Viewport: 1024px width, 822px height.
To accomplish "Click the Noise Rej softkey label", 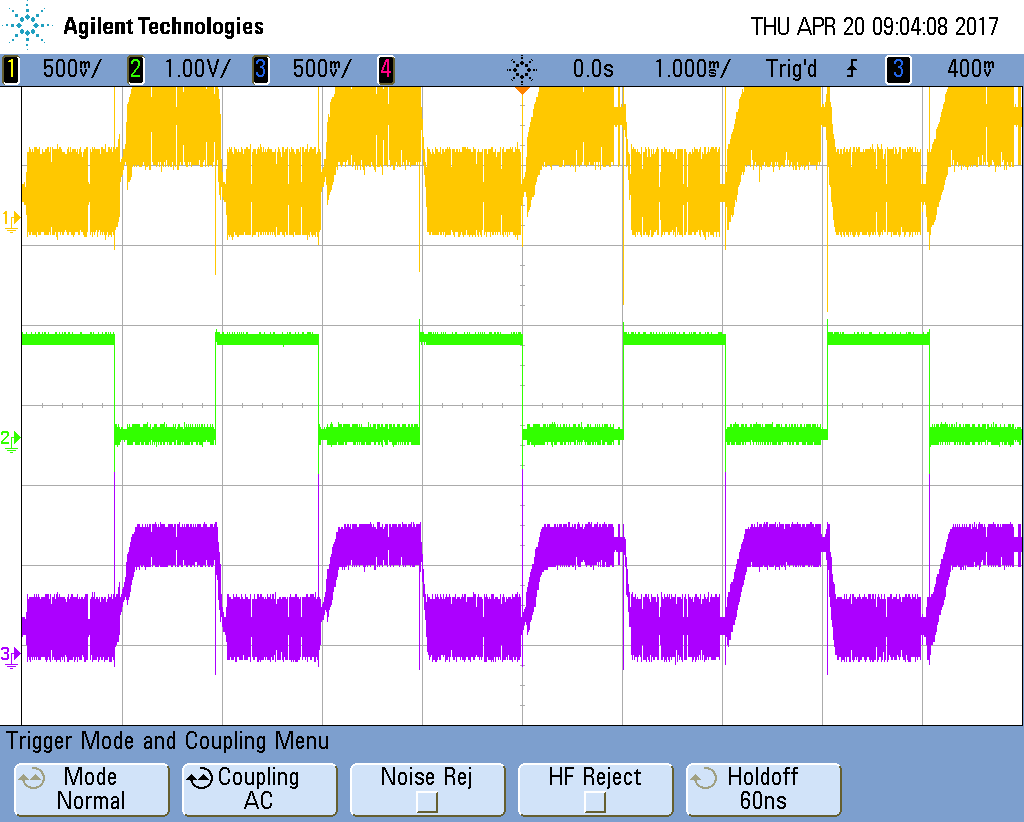I will [x=426, y=777].
